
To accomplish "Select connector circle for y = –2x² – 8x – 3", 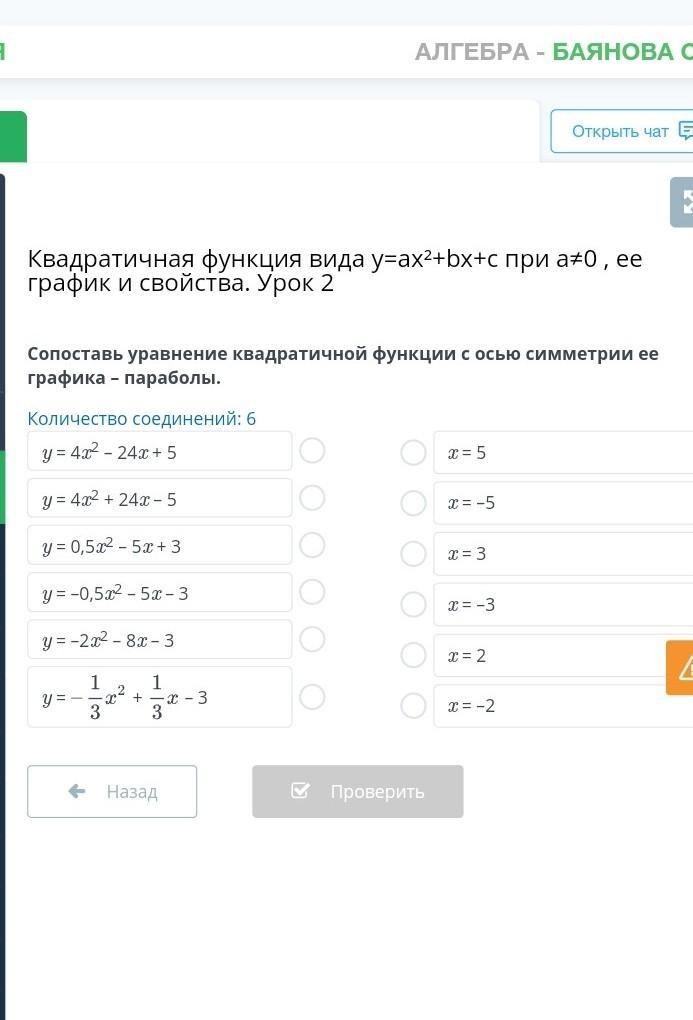I will tap(312, 639).
